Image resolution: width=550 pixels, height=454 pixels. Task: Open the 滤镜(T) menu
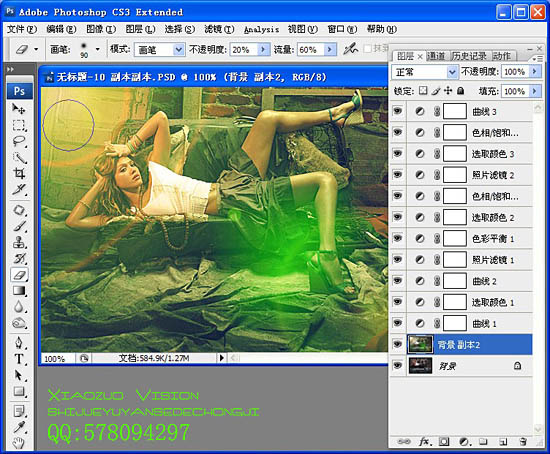219,29
